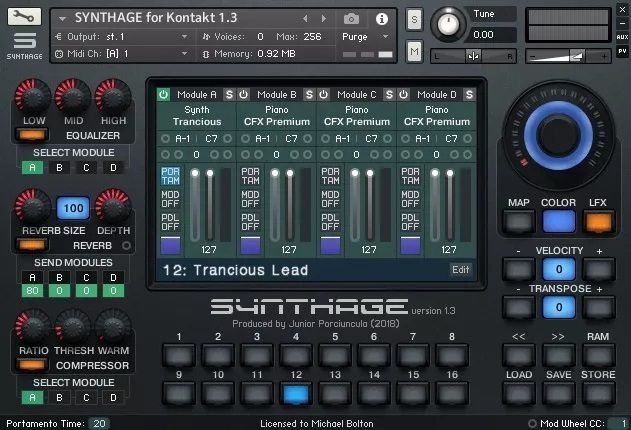Screen dimensions: 631x430
Task: Toggle PORTAM on Module A
Action: (x=170, y=176)
